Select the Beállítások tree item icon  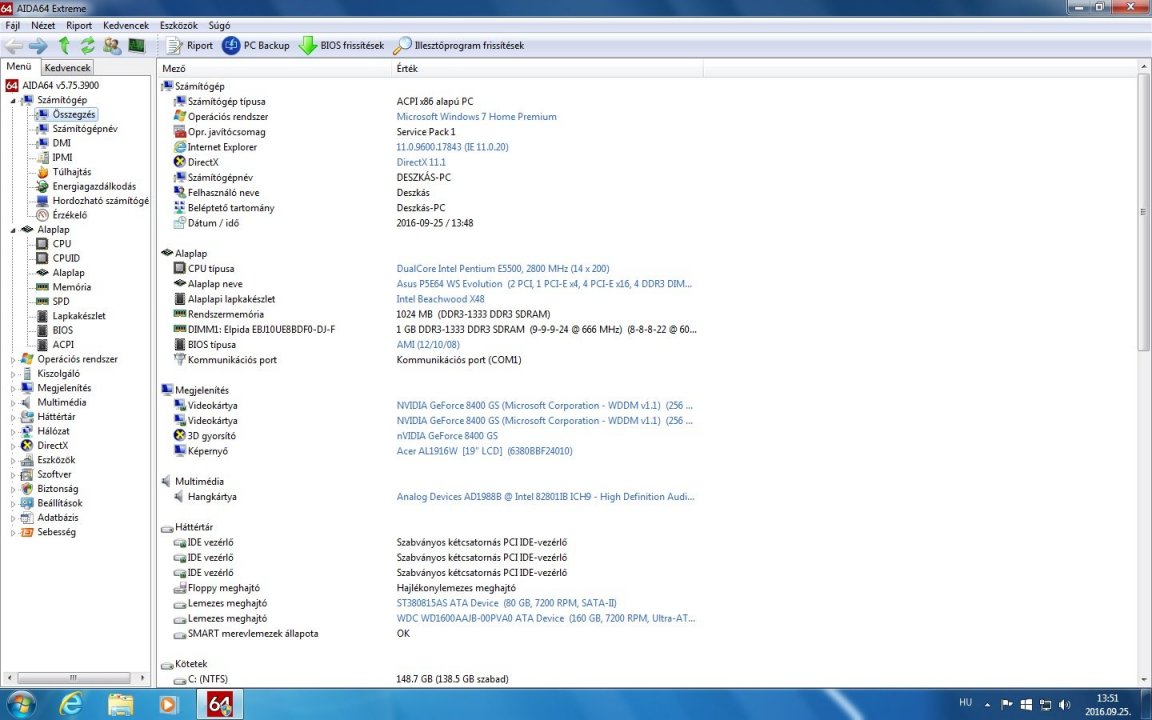27,503
